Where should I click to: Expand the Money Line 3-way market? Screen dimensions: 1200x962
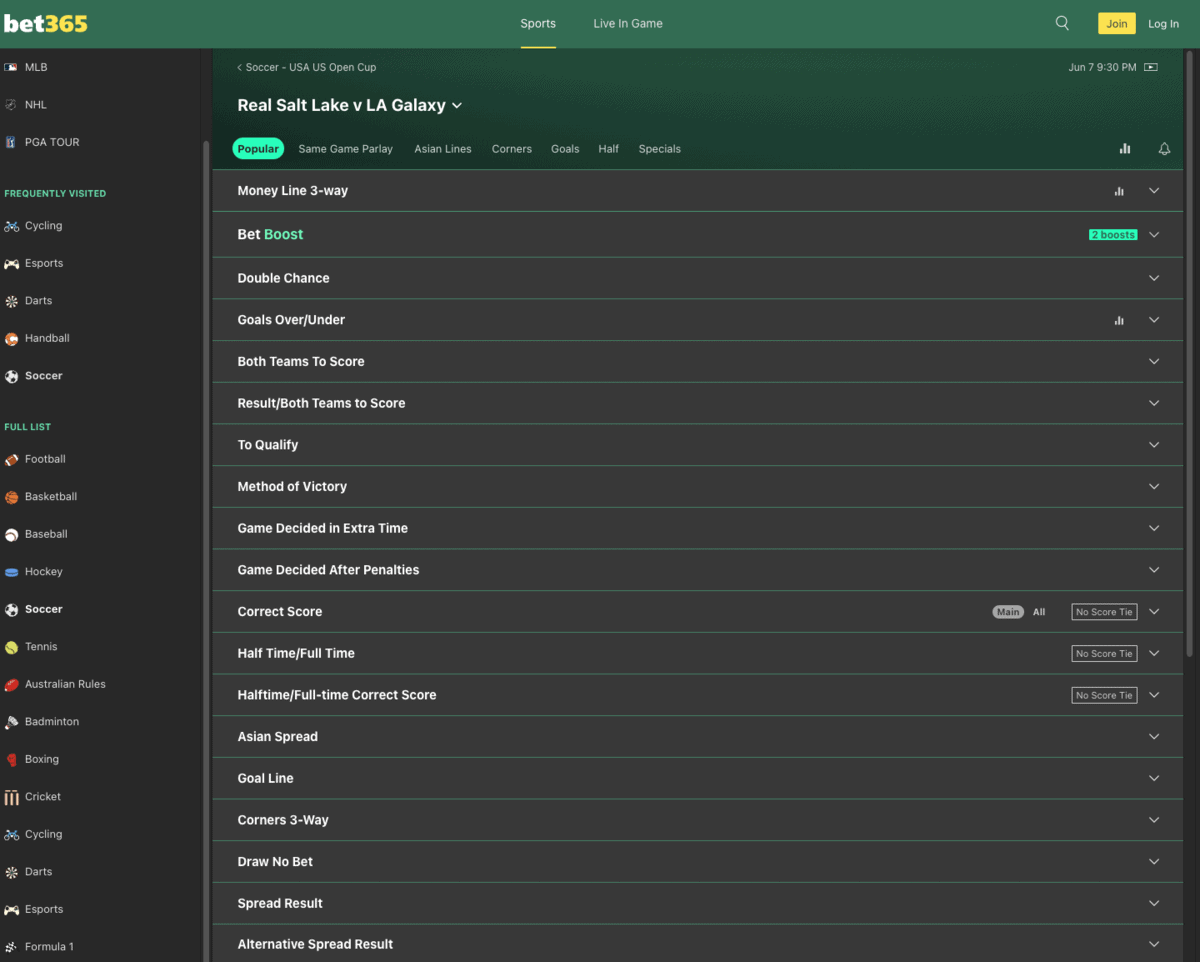click(1154, 191)
